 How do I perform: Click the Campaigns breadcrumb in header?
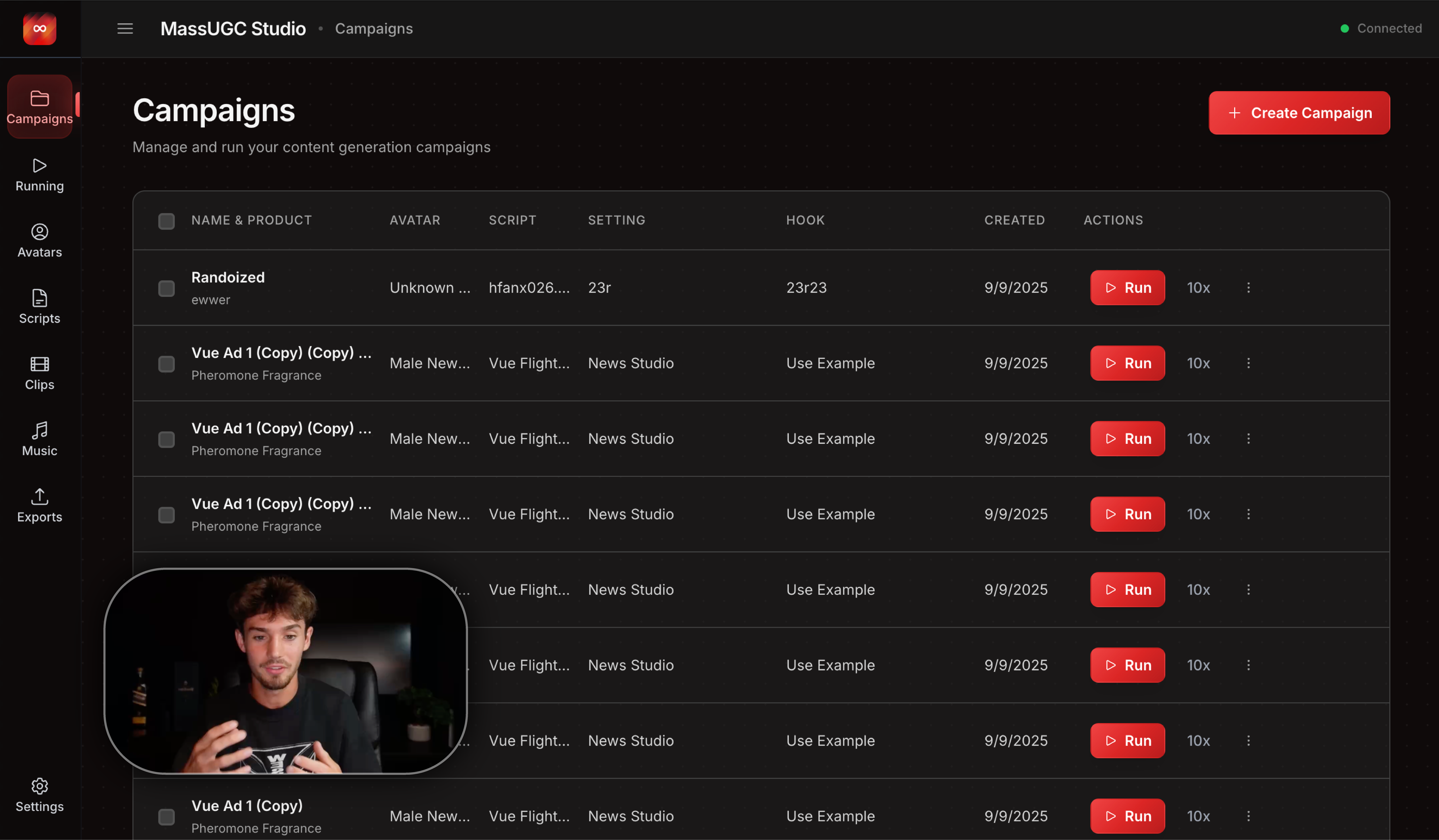373,29
